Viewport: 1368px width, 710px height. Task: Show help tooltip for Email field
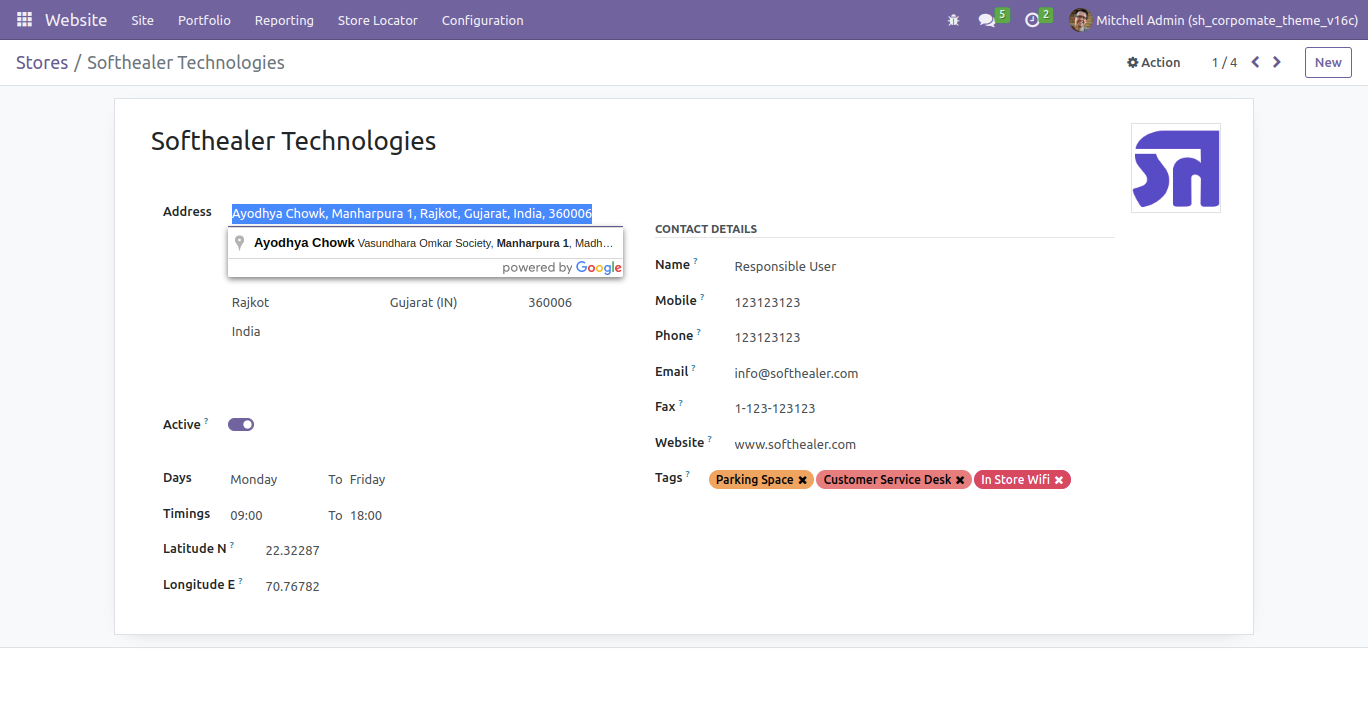tap(693, 368)
